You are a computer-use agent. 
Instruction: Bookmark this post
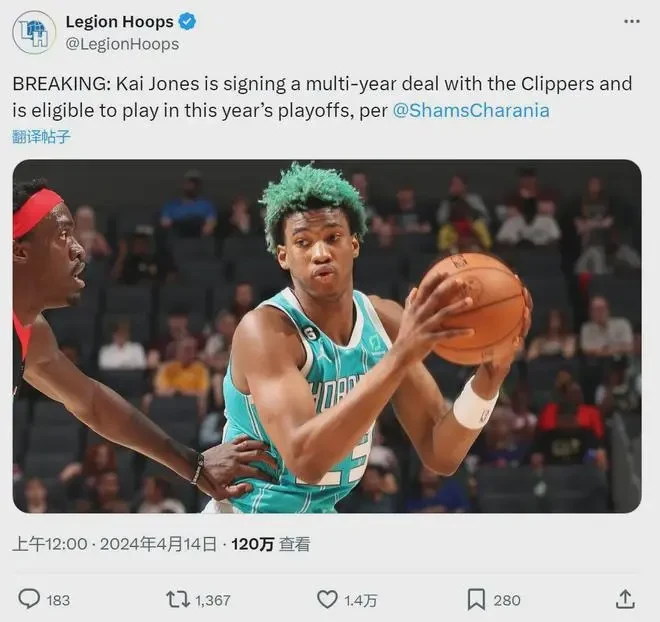(476, 599)
